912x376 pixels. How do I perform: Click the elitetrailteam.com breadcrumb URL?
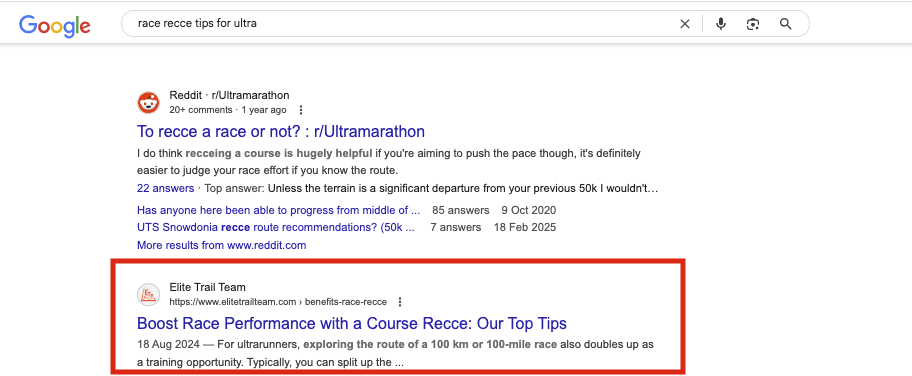pos(278,301)
